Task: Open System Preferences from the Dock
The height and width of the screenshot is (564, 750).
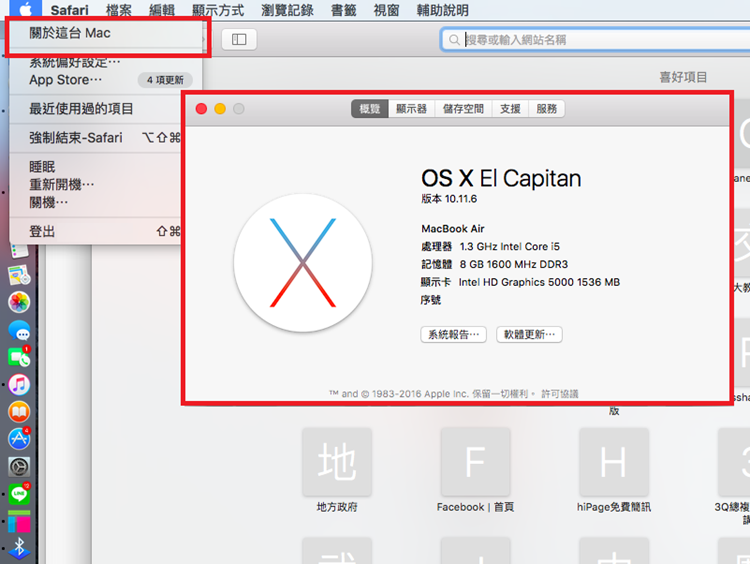Action: pos(19,467)
